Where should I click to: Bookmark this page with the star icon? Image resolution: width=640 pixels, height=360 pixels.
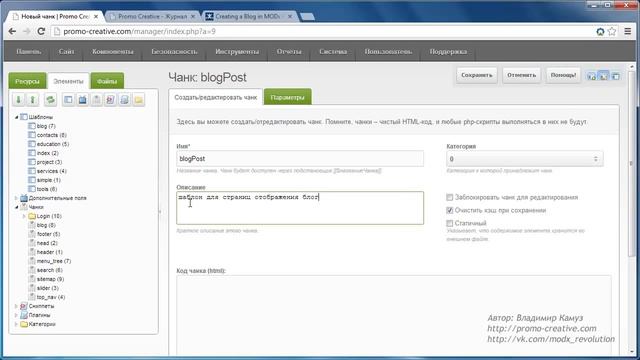point(612,31)
